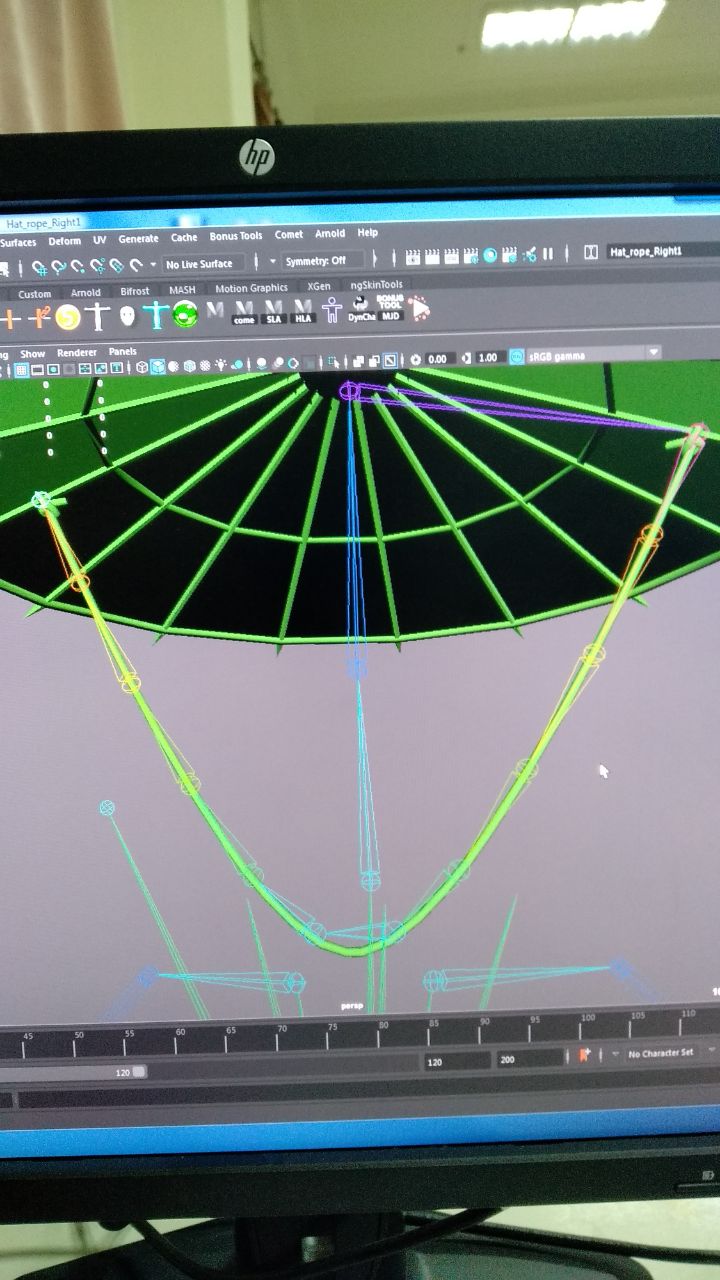The width and height of the screenshot is (720, 1280).
Task: Switch to the XGen shelf tab
Action: click(x=319, y=286)
